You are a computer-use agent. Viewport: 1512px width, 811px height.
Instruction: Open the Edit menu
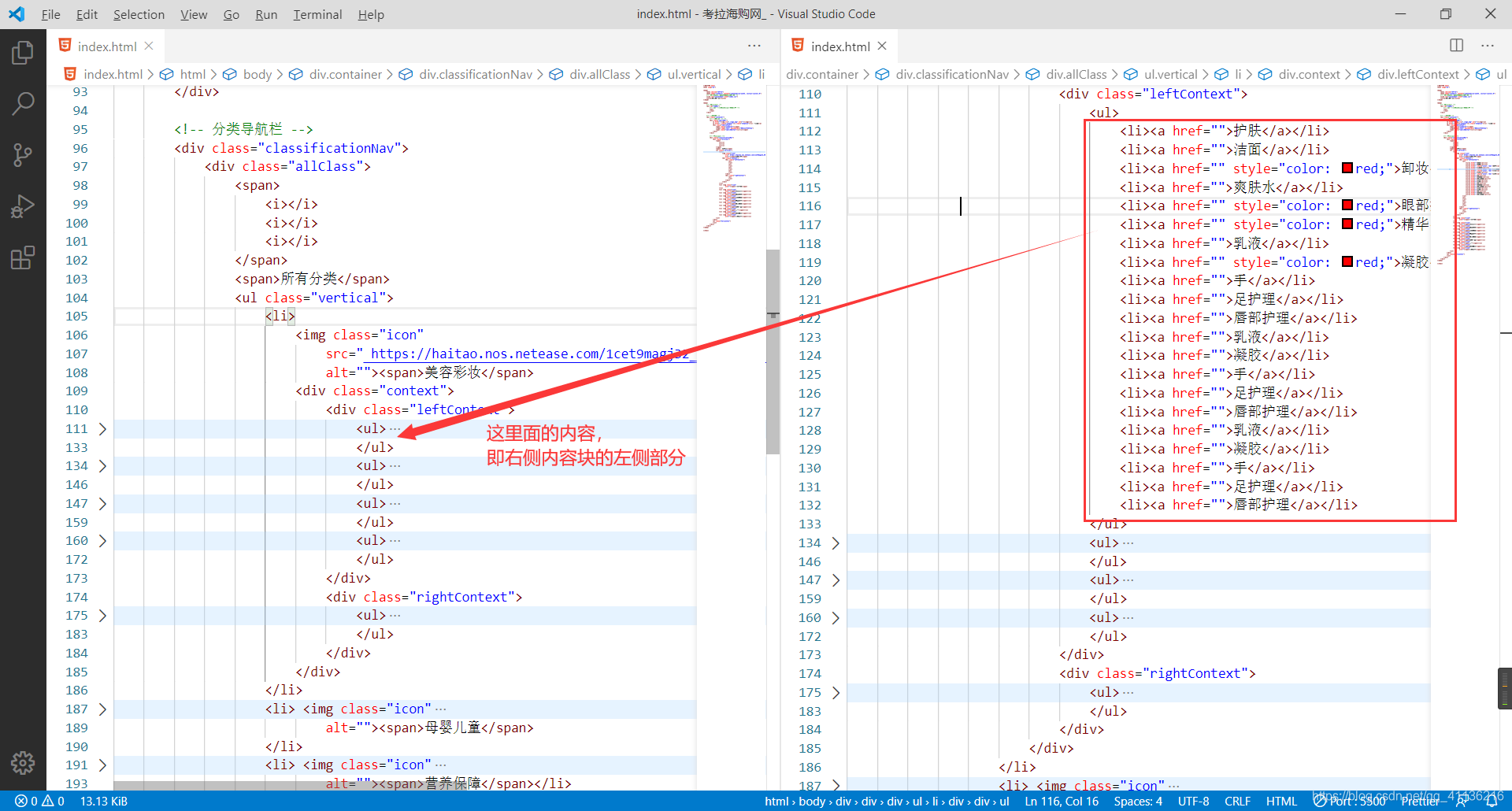pyautogui.click(x=87, y=14)
